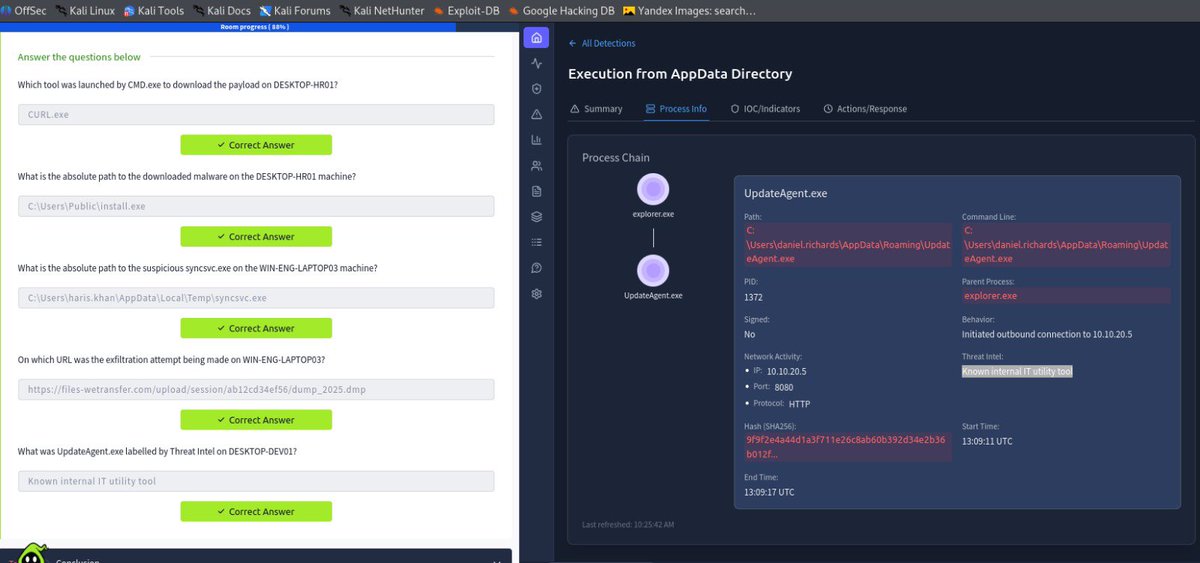Click the Answer the questions below heading
This screenshot has width=1200, height=563.
click(x=80, y=57)
